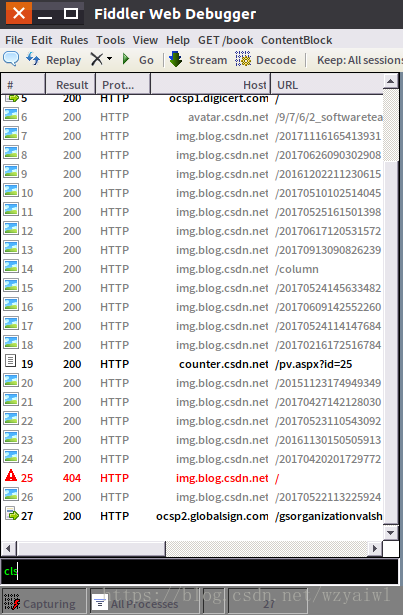Select the /pv.aspx?id=25 URL cell
Screen dimensions: 403x615
pos(314,364)
